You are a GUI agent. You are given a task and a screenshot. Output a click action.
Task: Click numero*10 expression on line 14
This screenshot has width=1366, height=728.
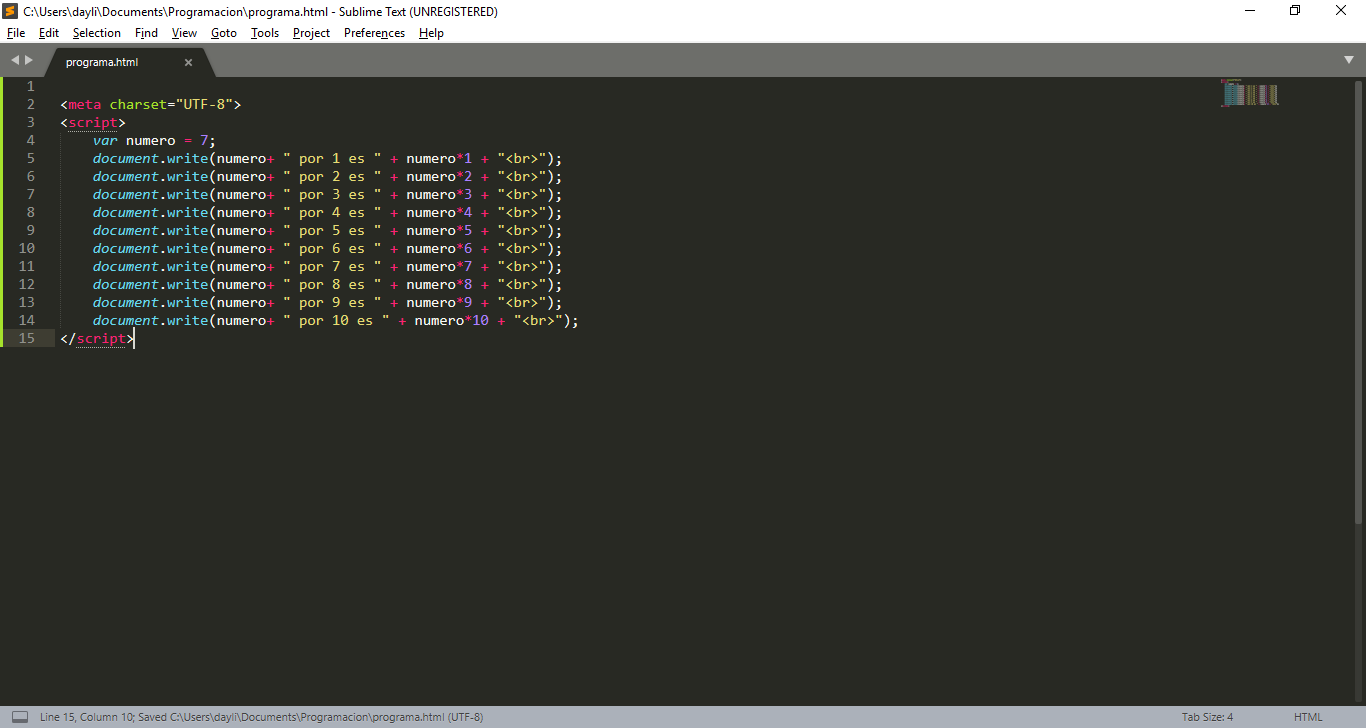(452, 320)
